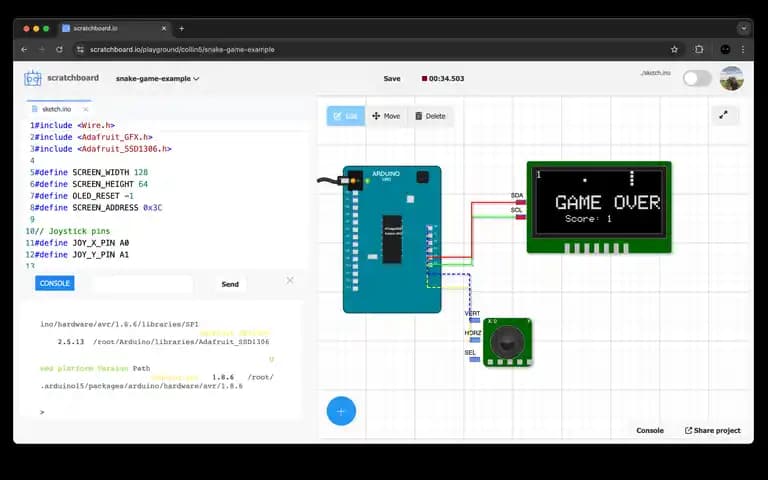Click the Send button
768x480 pixels.
tap(230, 284)
